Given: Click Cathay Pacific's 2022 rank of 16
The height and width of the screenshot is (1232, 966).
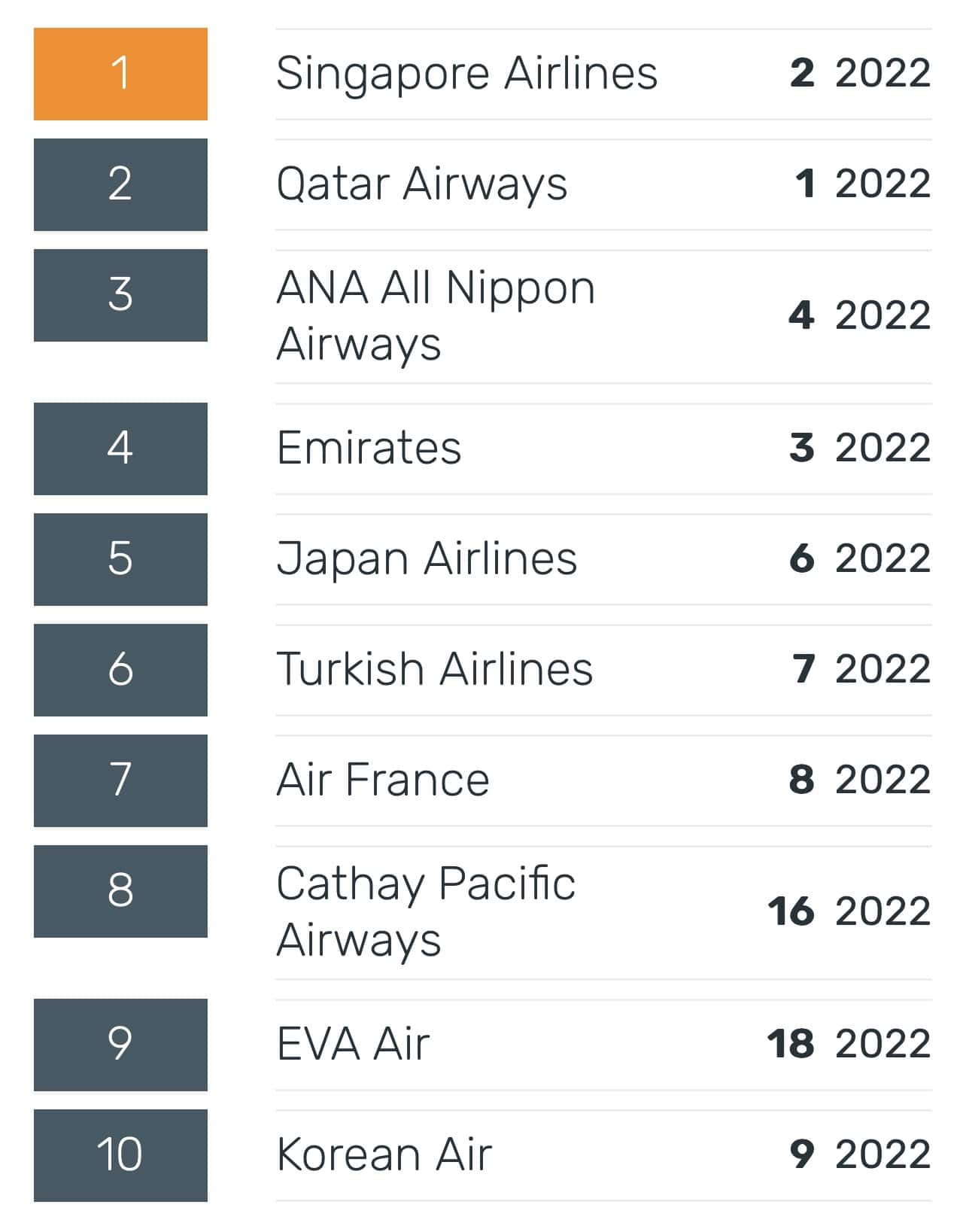Looking at the screenshot, I should pos(791,911).
